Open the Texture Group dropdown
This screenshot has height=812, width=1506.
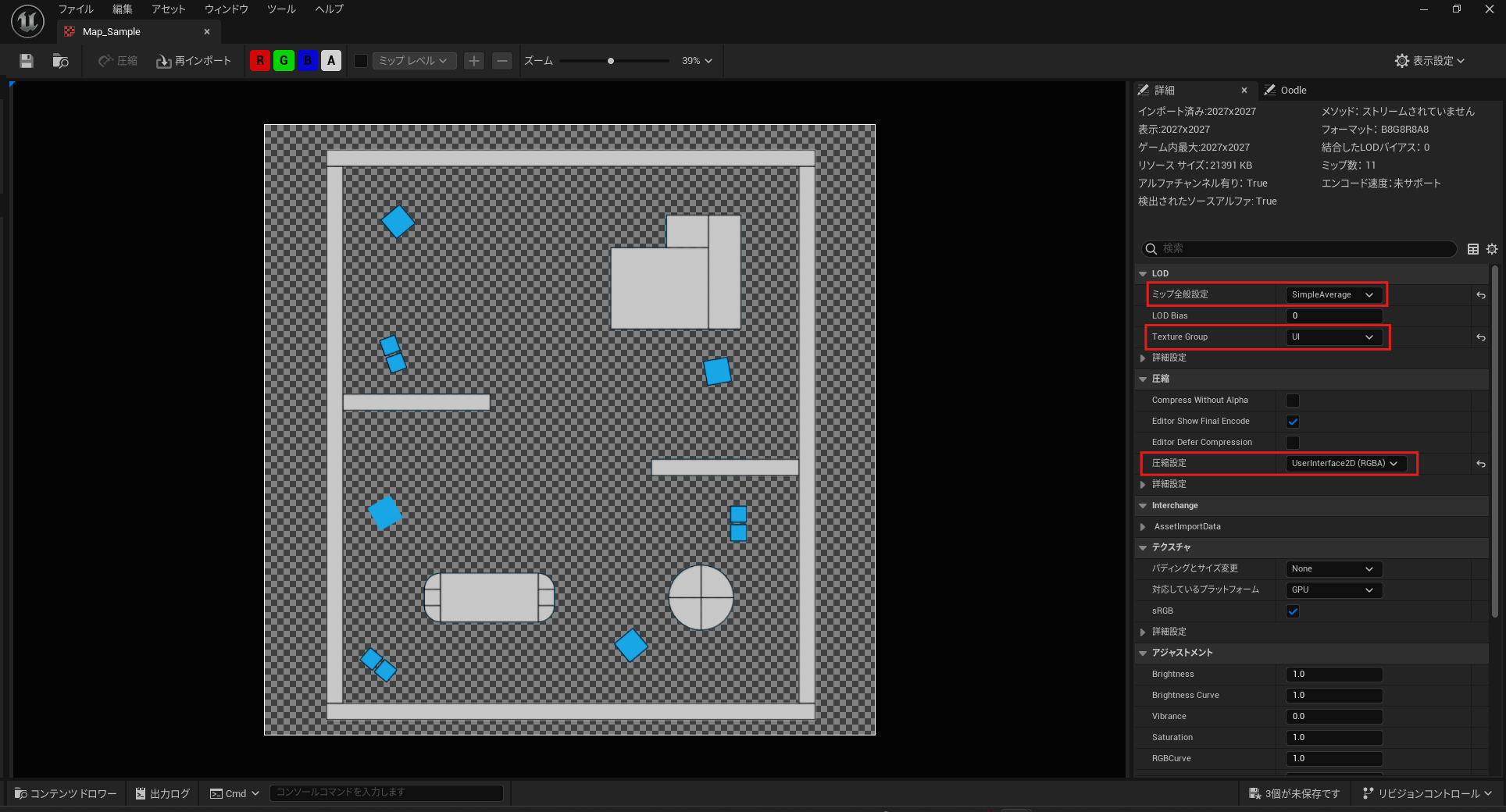(1333, 337)
